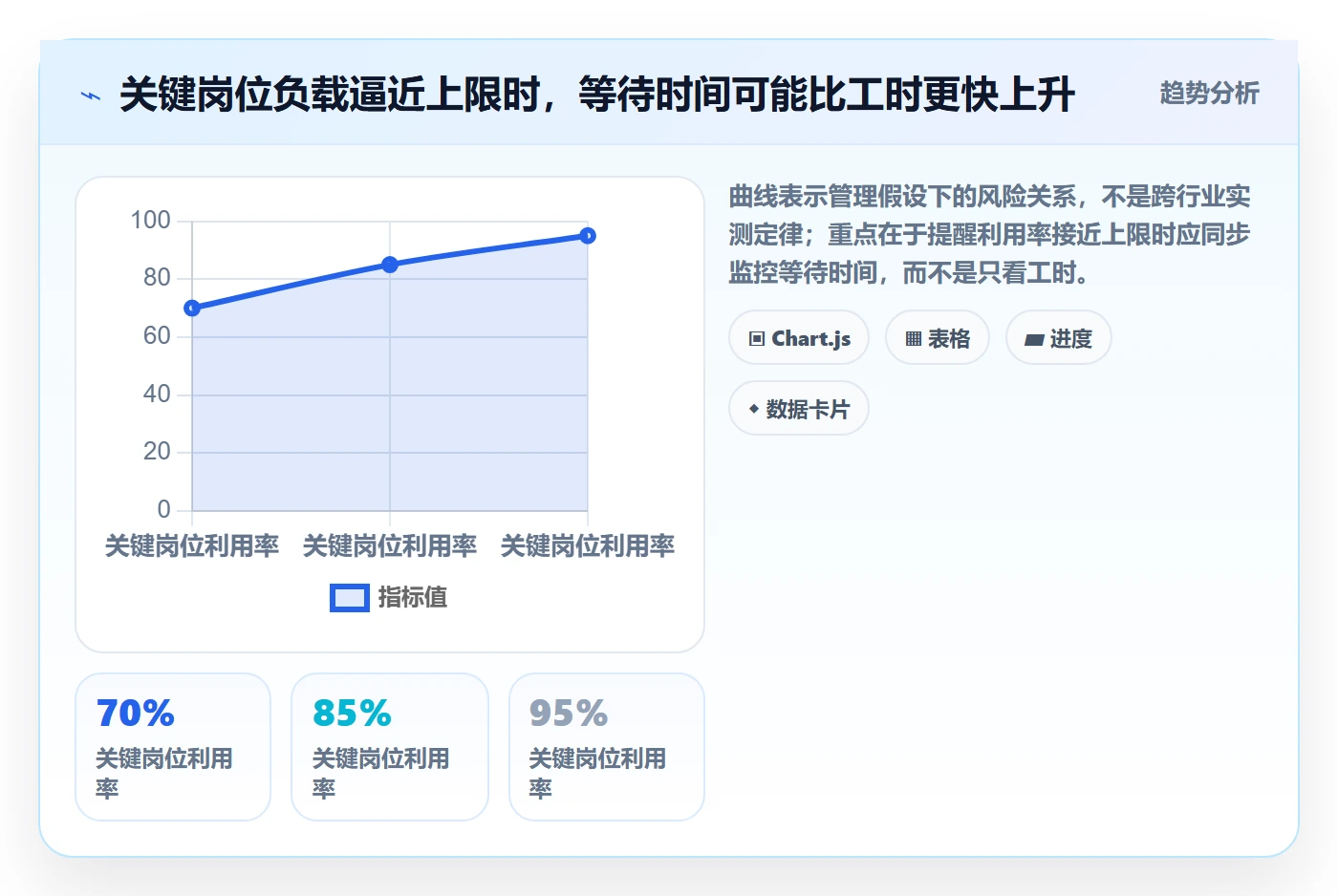This screenshot has width=1338, height=896.
Task: Click the y-axis label 100
Action: pyautogui.click(x=150, y=221)
